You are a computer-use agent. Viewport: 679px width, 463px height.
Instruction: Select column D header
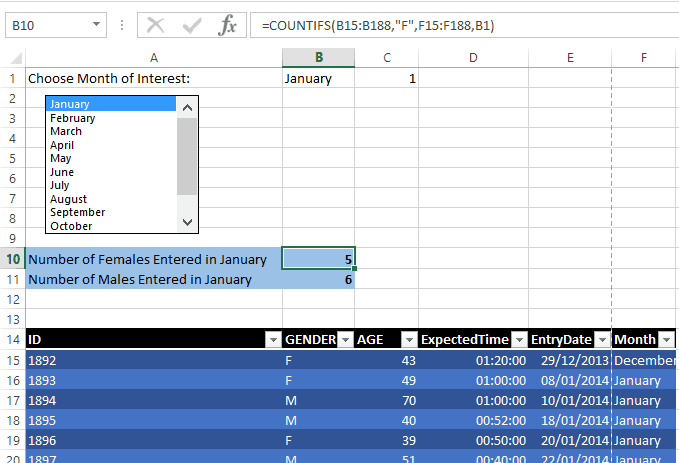(472, 58)
